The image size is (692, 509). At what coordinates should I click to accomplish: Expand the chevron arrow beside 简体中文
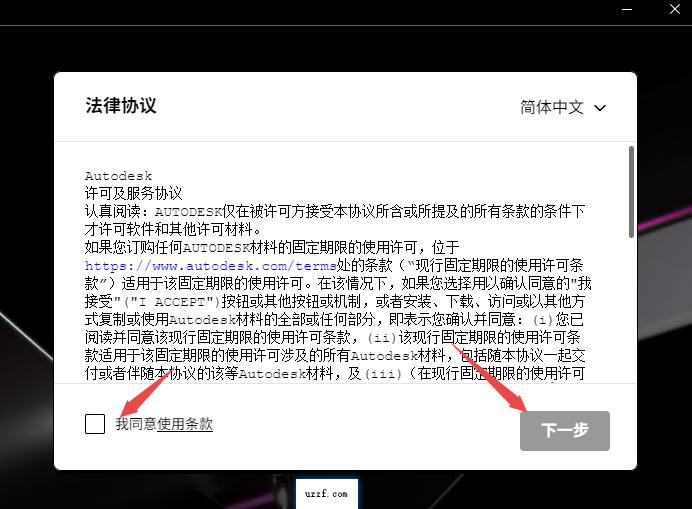[x=600, y=107]
